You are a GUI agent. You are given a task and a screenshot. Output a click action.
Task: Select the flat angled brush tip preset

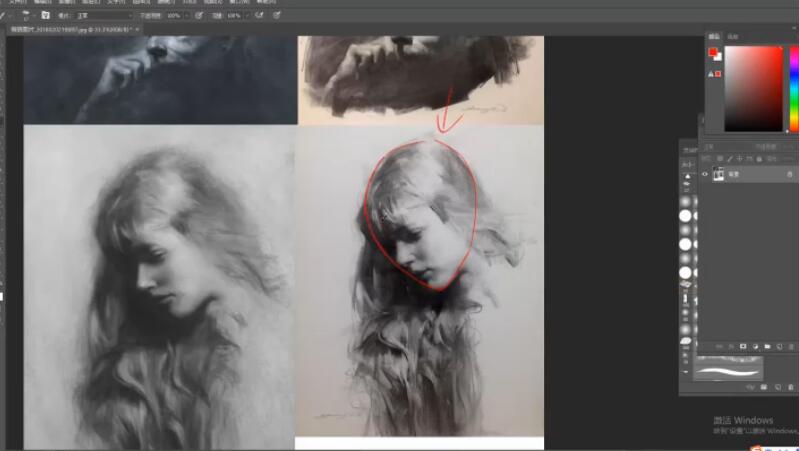(686, 340)
